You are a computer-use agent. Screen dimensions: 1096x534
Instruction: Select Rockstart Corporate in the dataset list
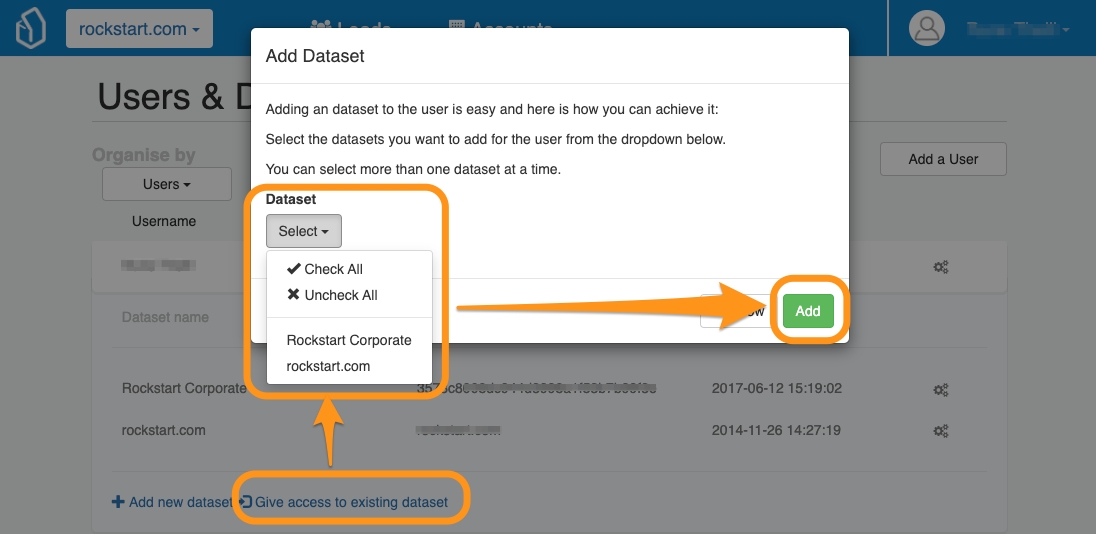[x=349, y=340]
